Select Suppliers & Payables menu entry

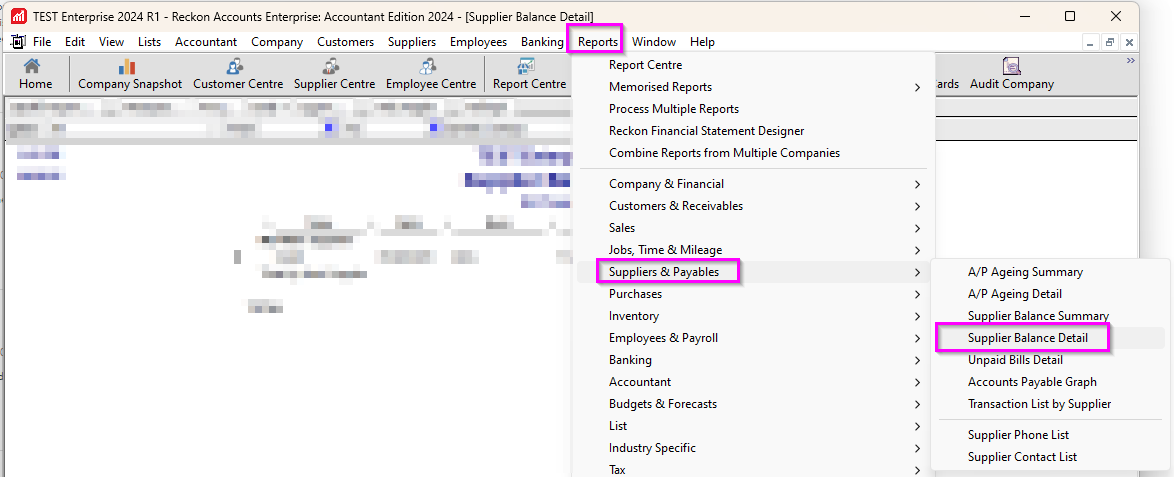752,272
